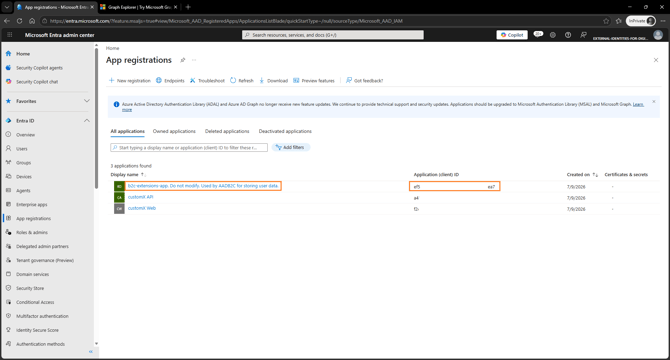Open Endpoints from the toolbar
Image resolution: width=670 pixels, height=360 pixels.
pos(170,80)
